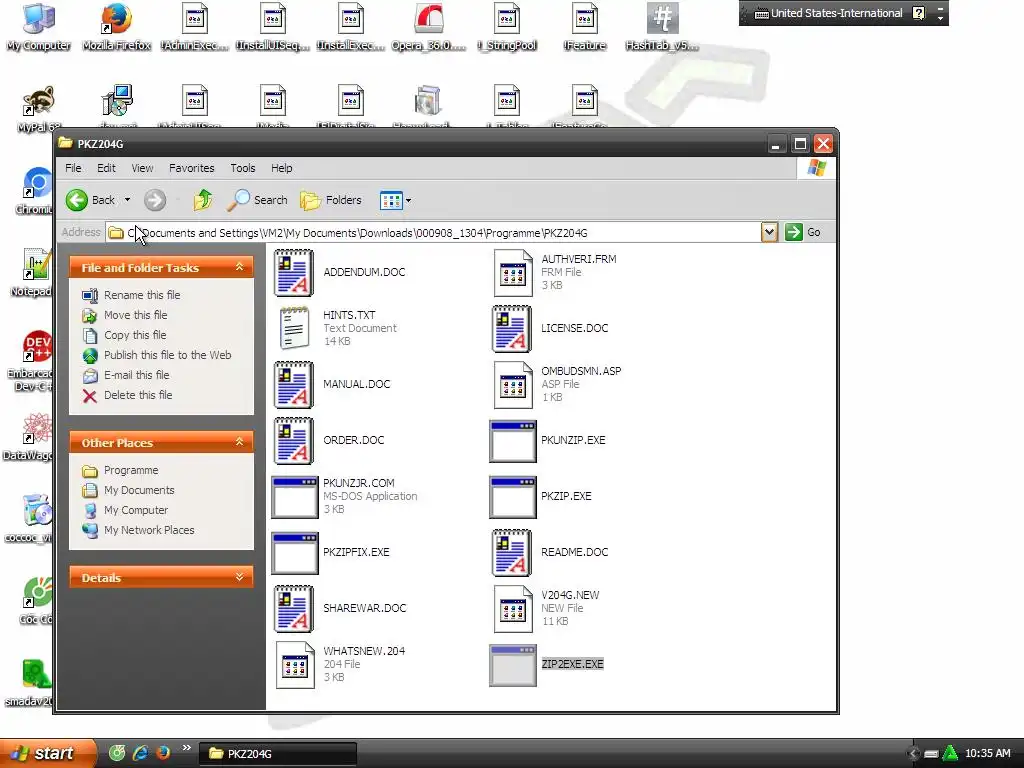The image size is (1024, 768).
Task: Select the README.DOC file icon
Action: click(511, 552)
